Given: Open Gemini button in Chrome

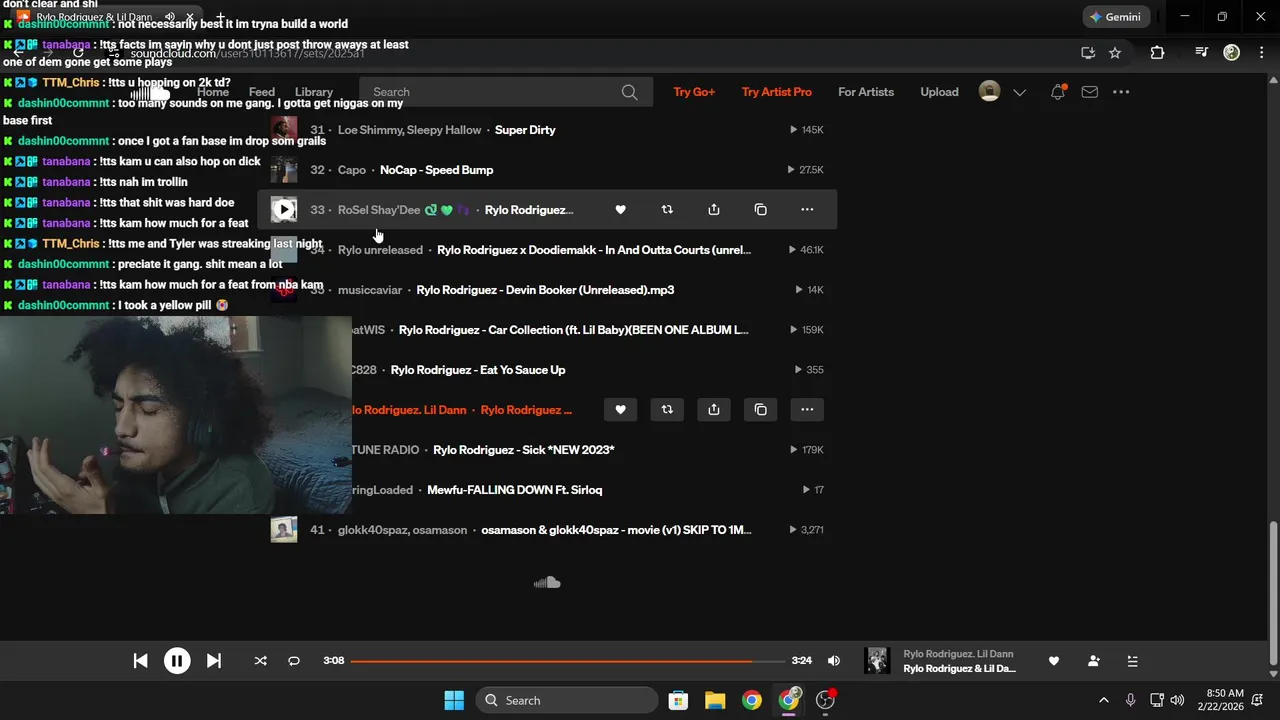Looking at the screenshot, I should coord(1116,17).
